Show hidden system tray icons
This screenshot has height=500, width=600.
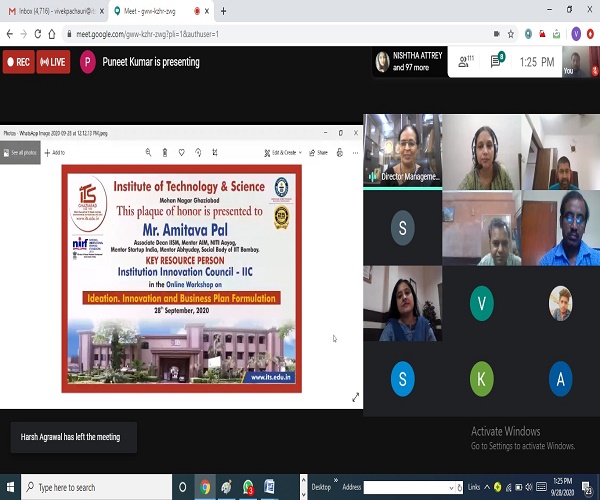[x=487, y=487]
